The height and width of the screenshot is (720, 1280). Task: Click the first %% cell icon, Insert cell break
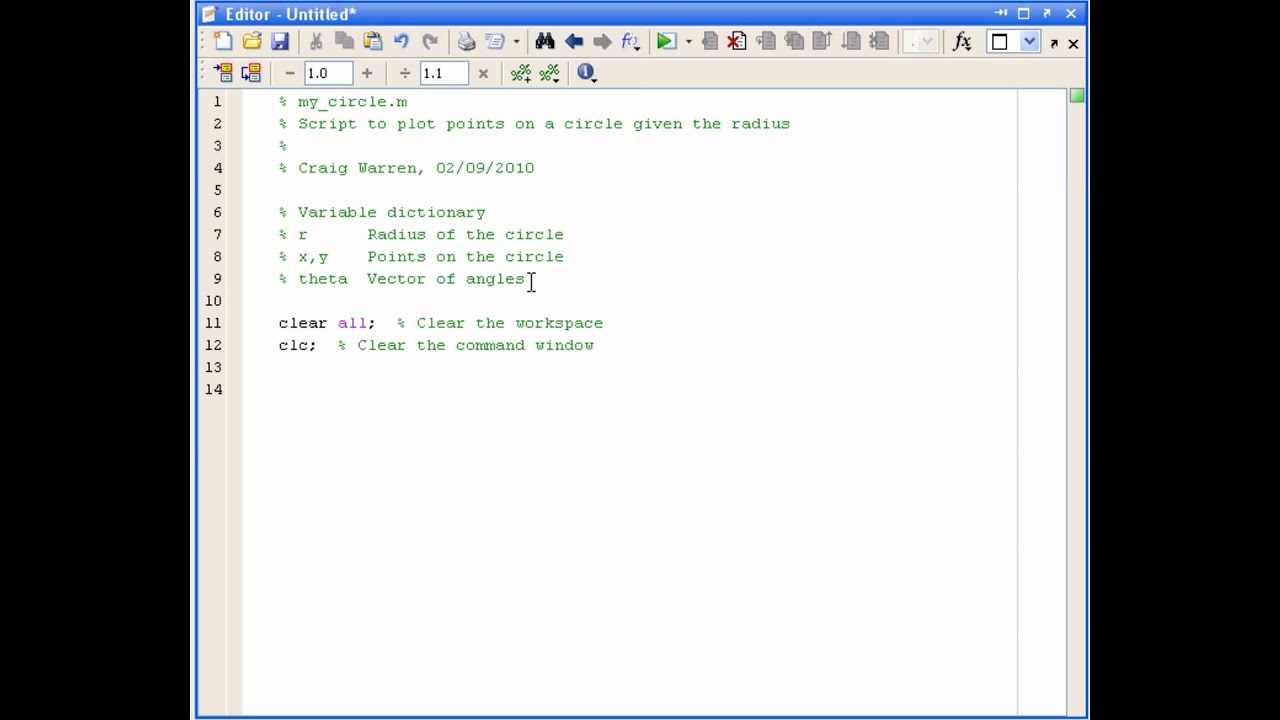pyautogui.click(x=521, y=72)
